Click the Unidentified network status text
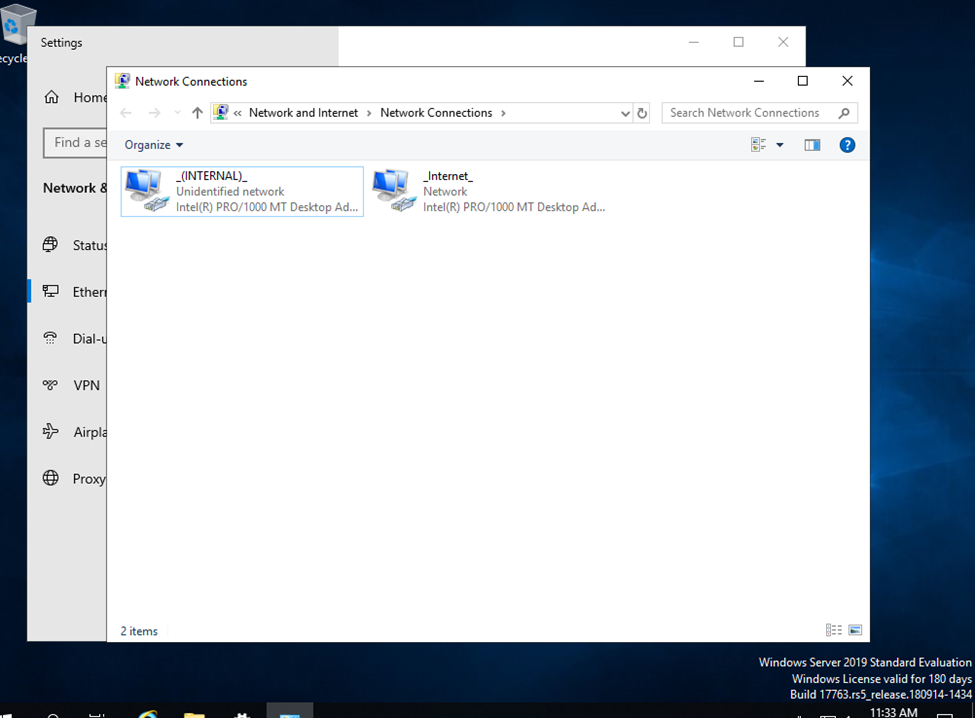975x718 pixels. (230, 191)
